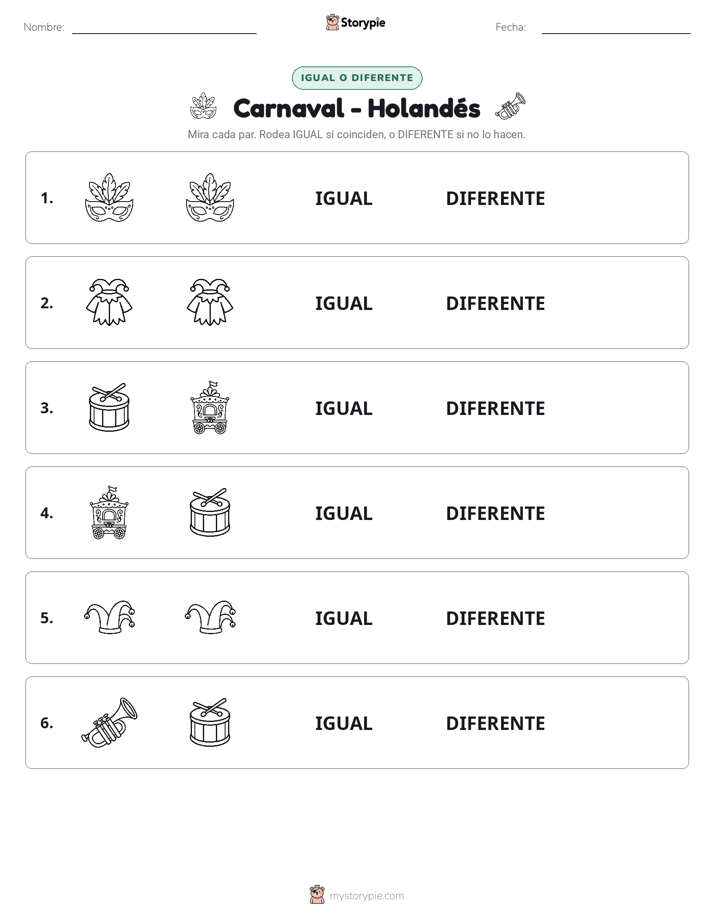
Task: Mark DIFERENTE in row 4
Action: tap(495, 513)
